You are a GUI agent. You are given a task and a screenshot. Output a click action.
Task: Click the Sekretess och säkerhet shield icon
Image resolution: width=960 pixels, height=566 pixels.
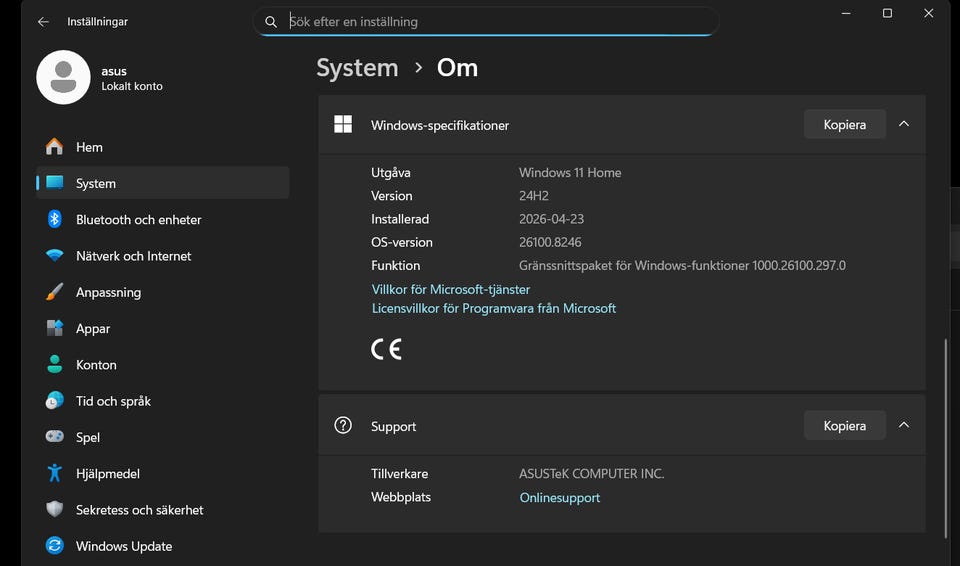[55, 510]
